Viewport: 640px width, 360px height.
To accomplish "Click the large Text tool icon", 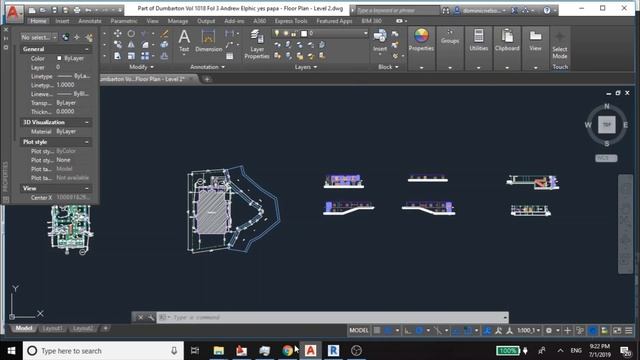I will click(x=184, y=38).
